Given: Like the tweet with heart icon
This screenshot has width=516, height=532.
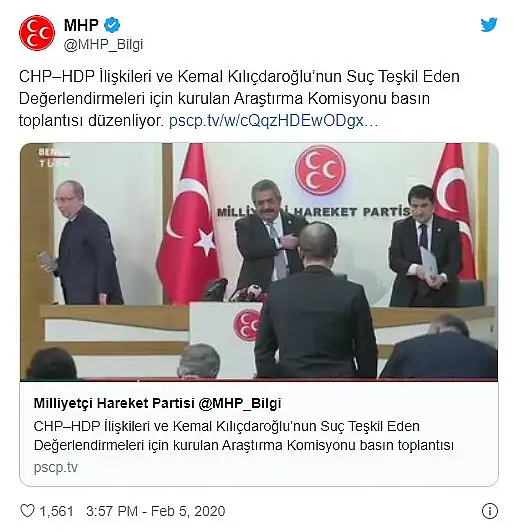Looking at the screenshot, I should [27, 511].
